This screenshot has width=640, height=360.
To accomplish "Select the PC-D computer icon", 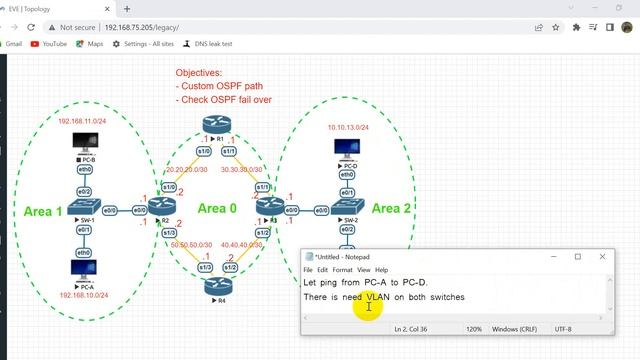I will [x=347, y=150].
